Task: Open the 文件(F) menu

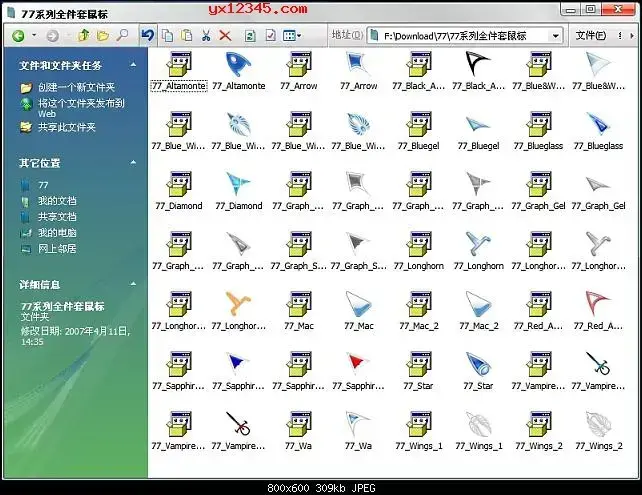Action: click(590, 36)
